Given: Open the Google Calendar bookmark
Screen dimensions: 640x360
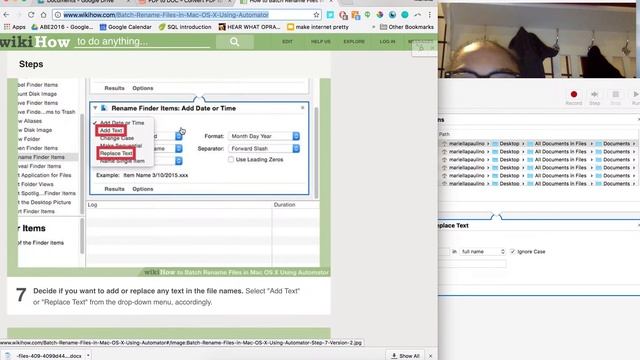Looking at the screenshot, I should (x=126, y=27).
